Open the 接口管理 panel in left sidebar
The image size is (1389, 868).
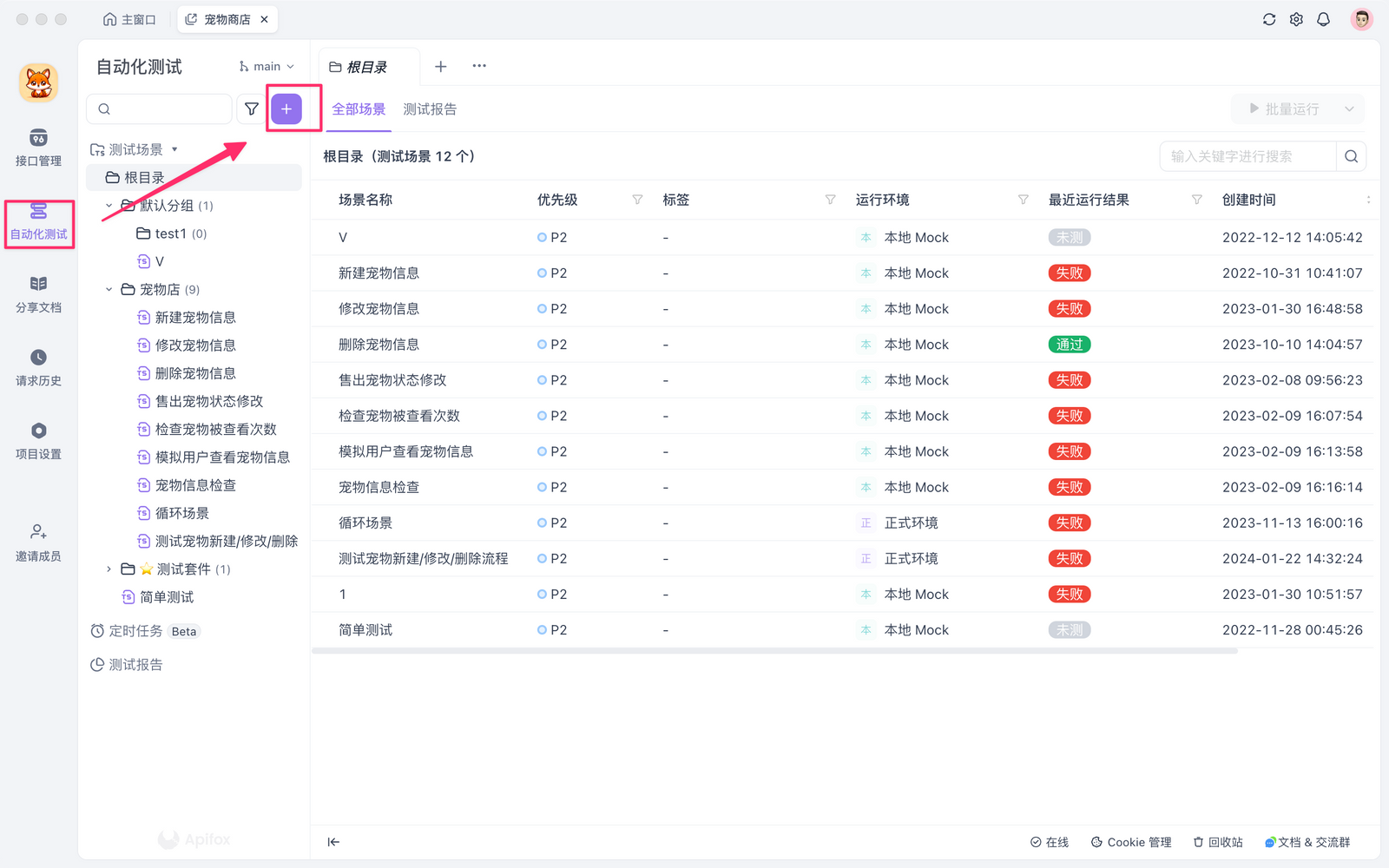[38, 148]
